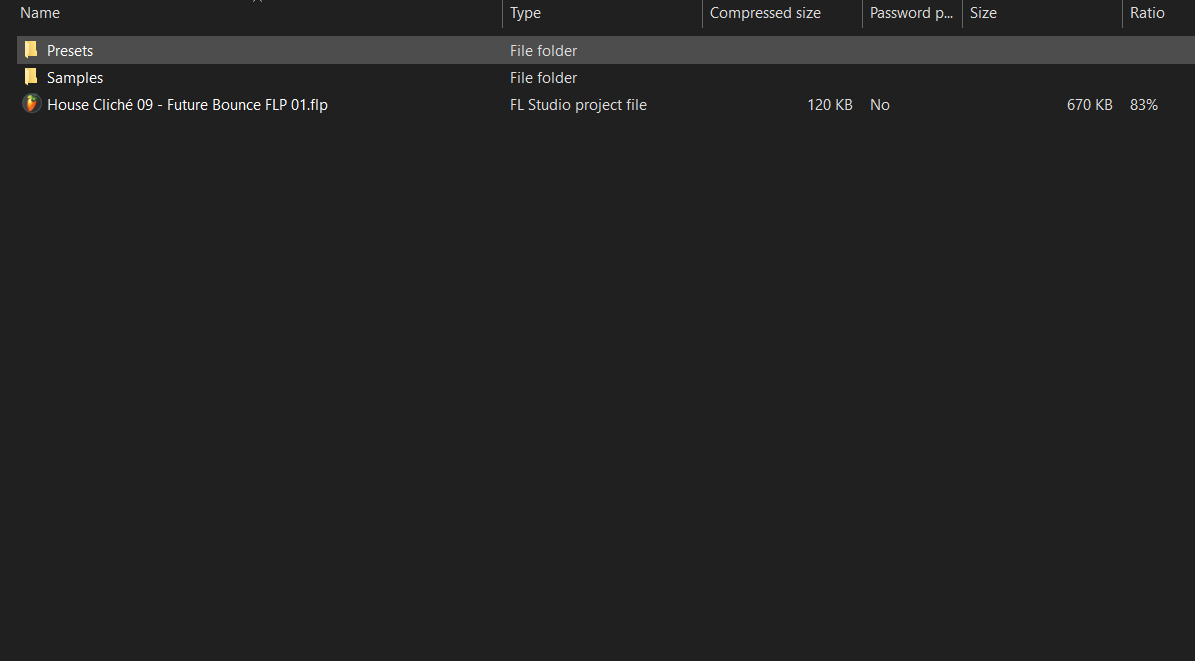Sort files by the Name column header
Viewport: 1195px width, 661px height.
[40, 13]
